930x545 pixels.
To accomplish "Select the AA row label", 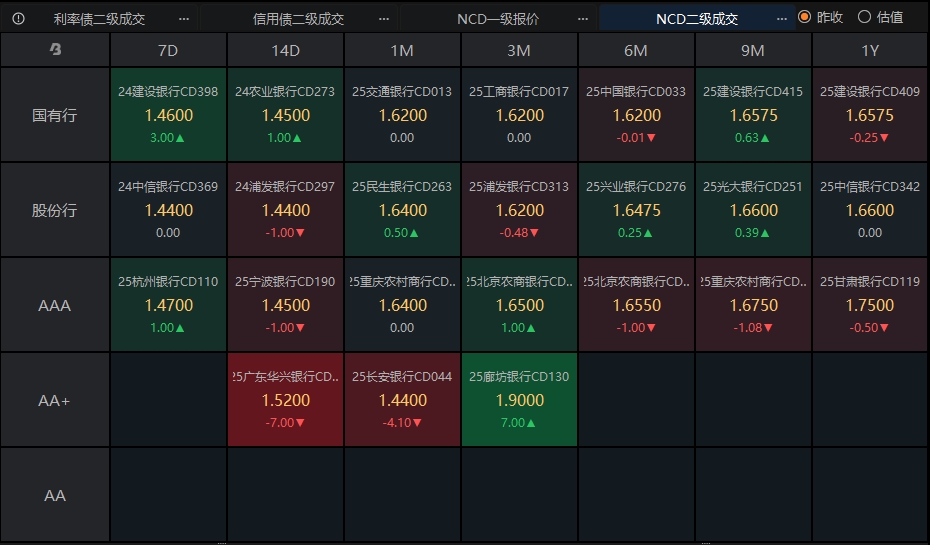I will 55,495.
